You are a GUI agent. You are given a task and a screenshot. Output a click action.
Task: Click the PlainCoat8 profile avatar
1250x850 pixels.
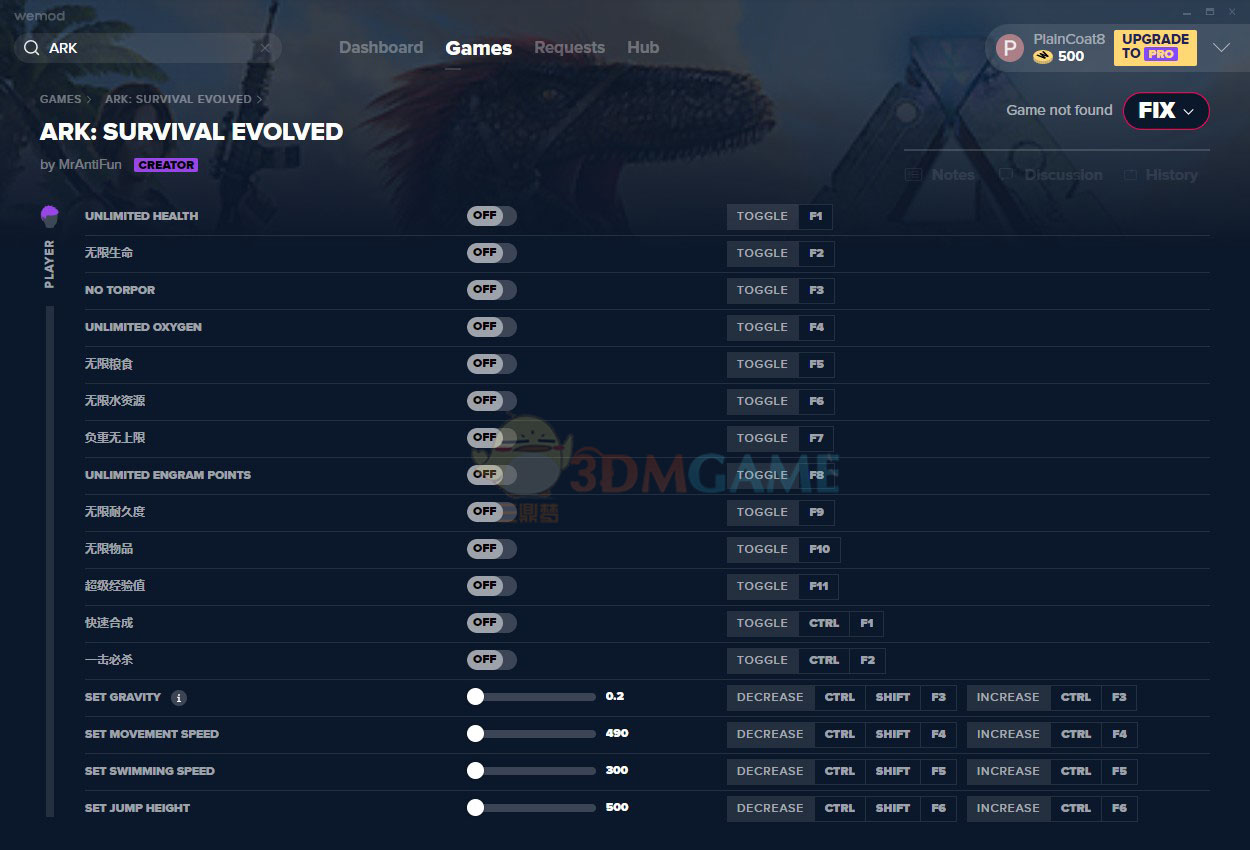(1010, 48)
